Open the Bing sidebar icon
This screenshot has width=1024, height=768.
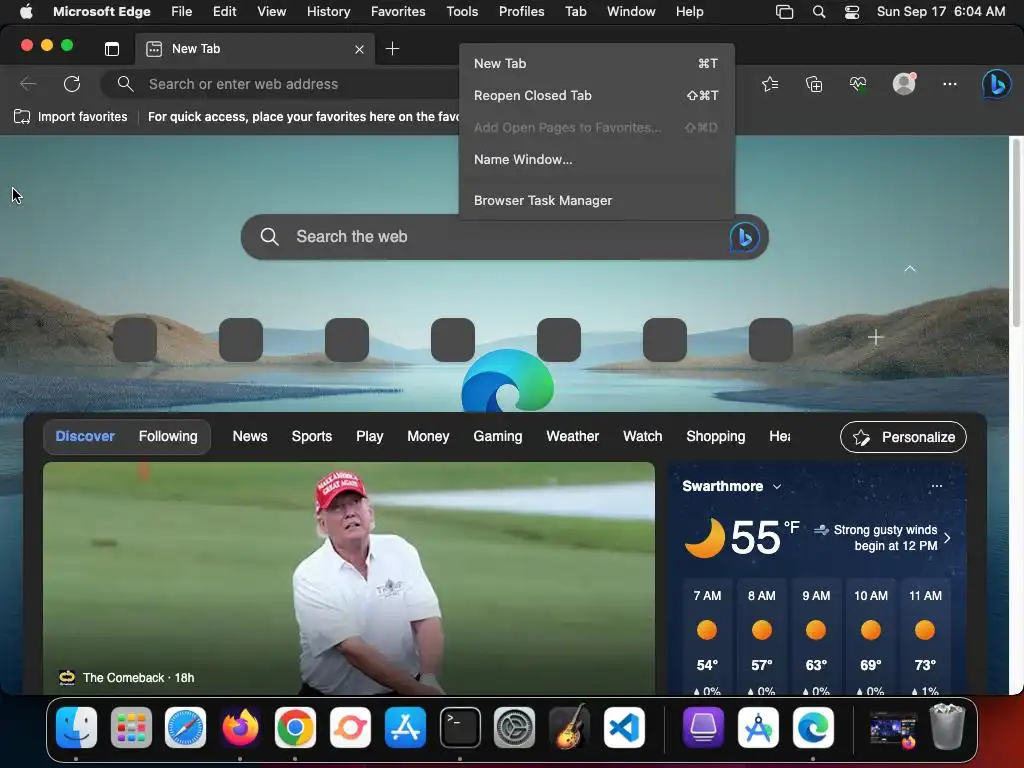(x=997, y=84)
